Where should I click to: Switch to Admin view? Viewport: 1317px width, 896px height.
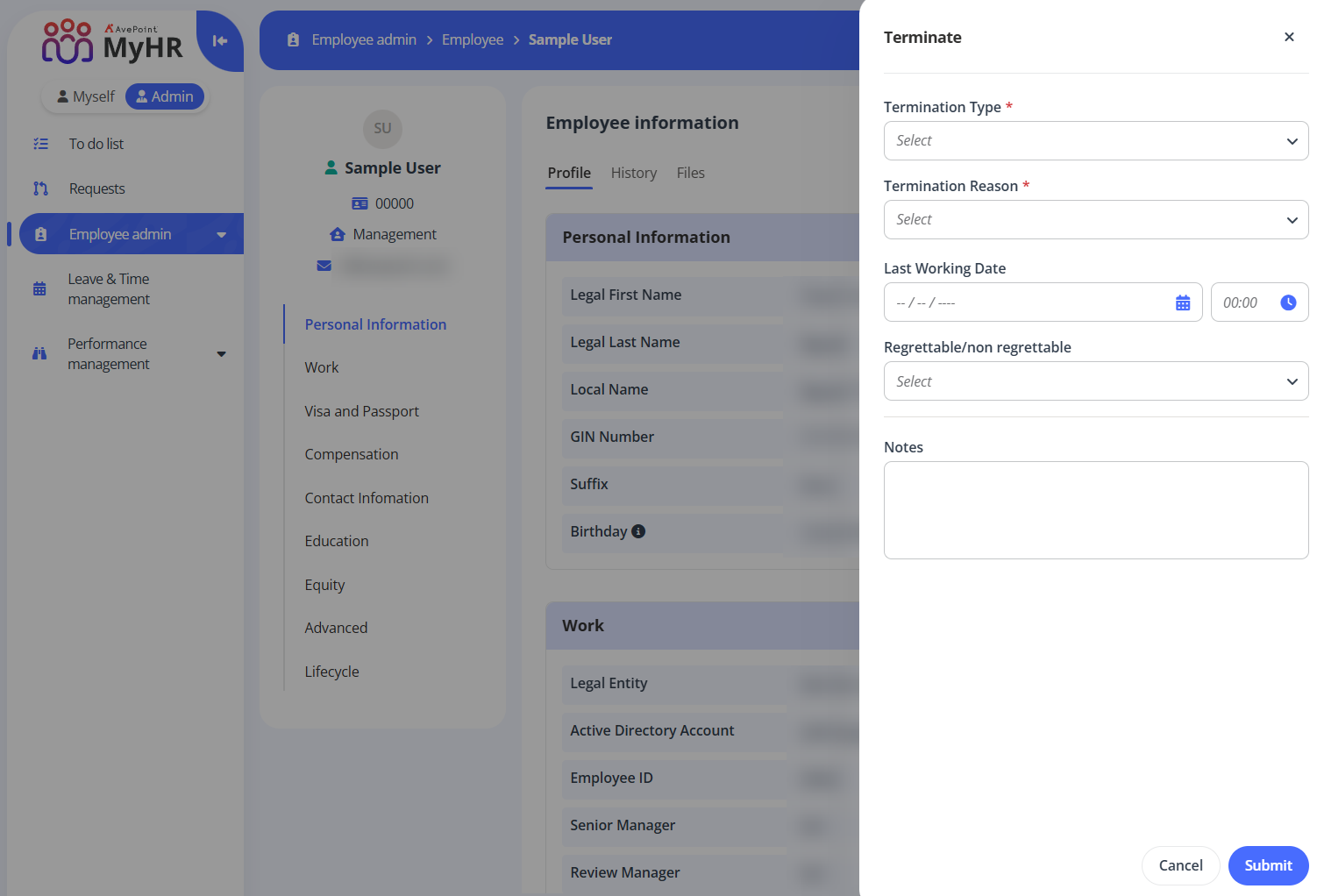(165, 96)
